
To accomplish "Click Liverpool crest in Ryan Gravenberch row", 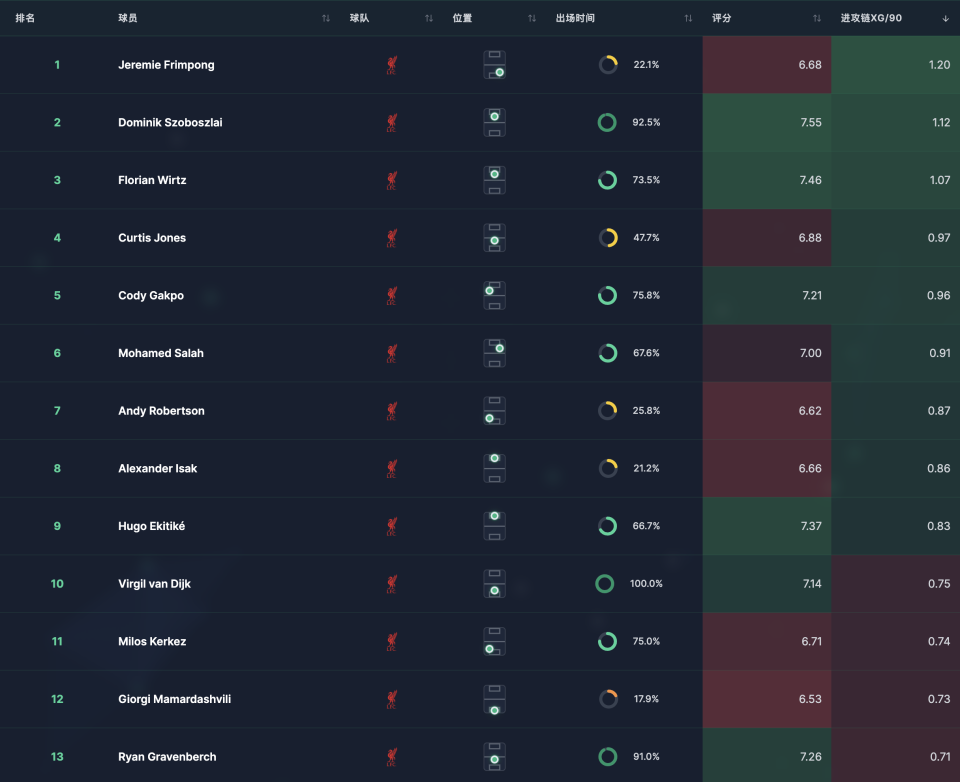I will click(391, 757).
